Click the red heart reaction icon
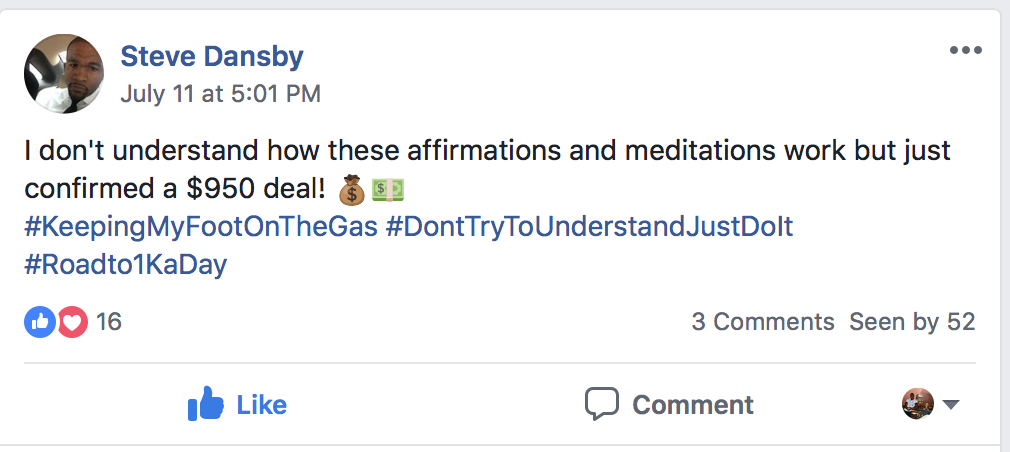The width and height of the screenshot is (1010, 452). [x=72, y=322]
